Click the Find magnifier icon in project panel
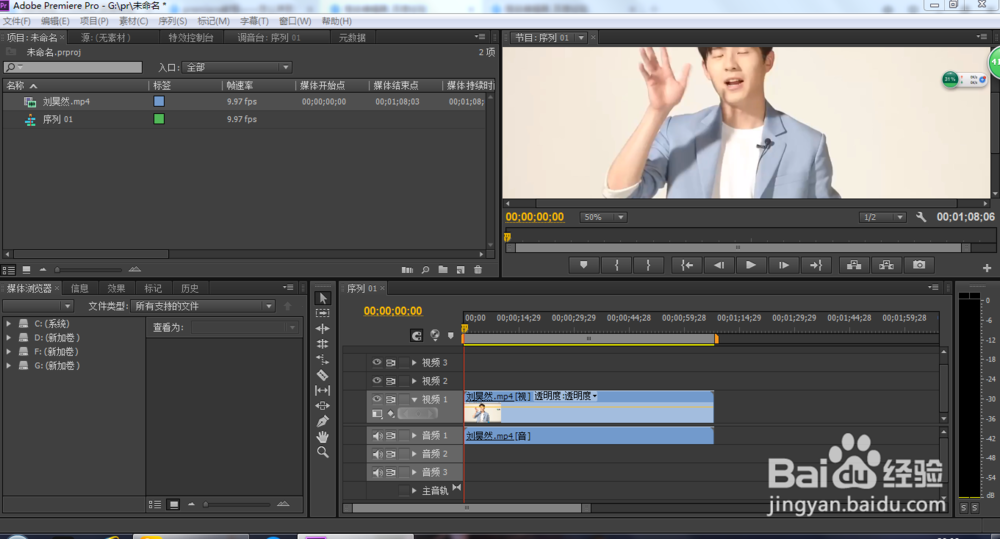Image resolution: width=1000 pixels, height=539 pixels. [425, 270]
